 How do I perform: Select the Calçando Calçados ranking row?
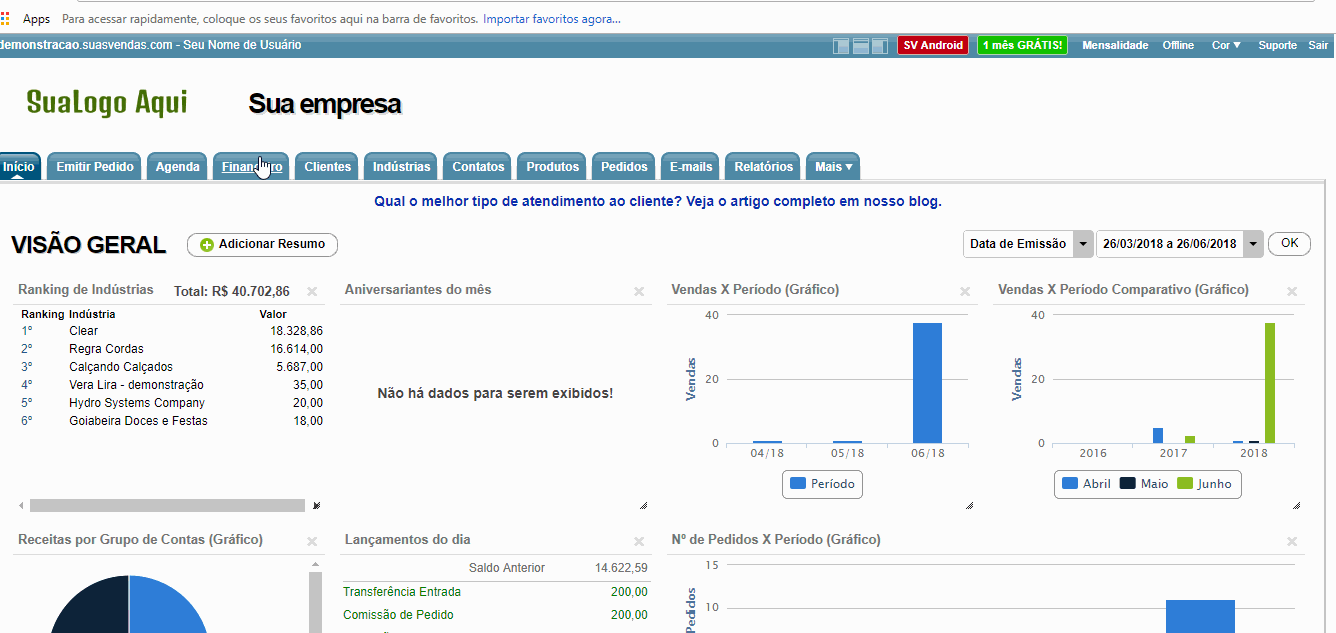point(171,367)
